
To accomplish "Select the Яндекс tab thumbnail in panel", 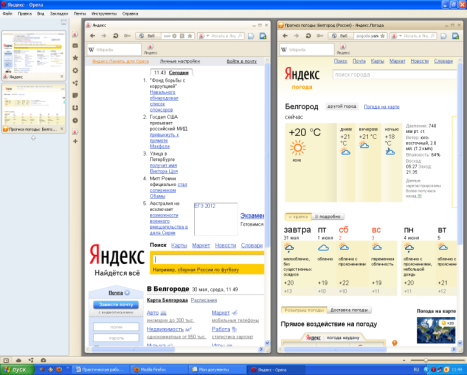I will 33,55.
